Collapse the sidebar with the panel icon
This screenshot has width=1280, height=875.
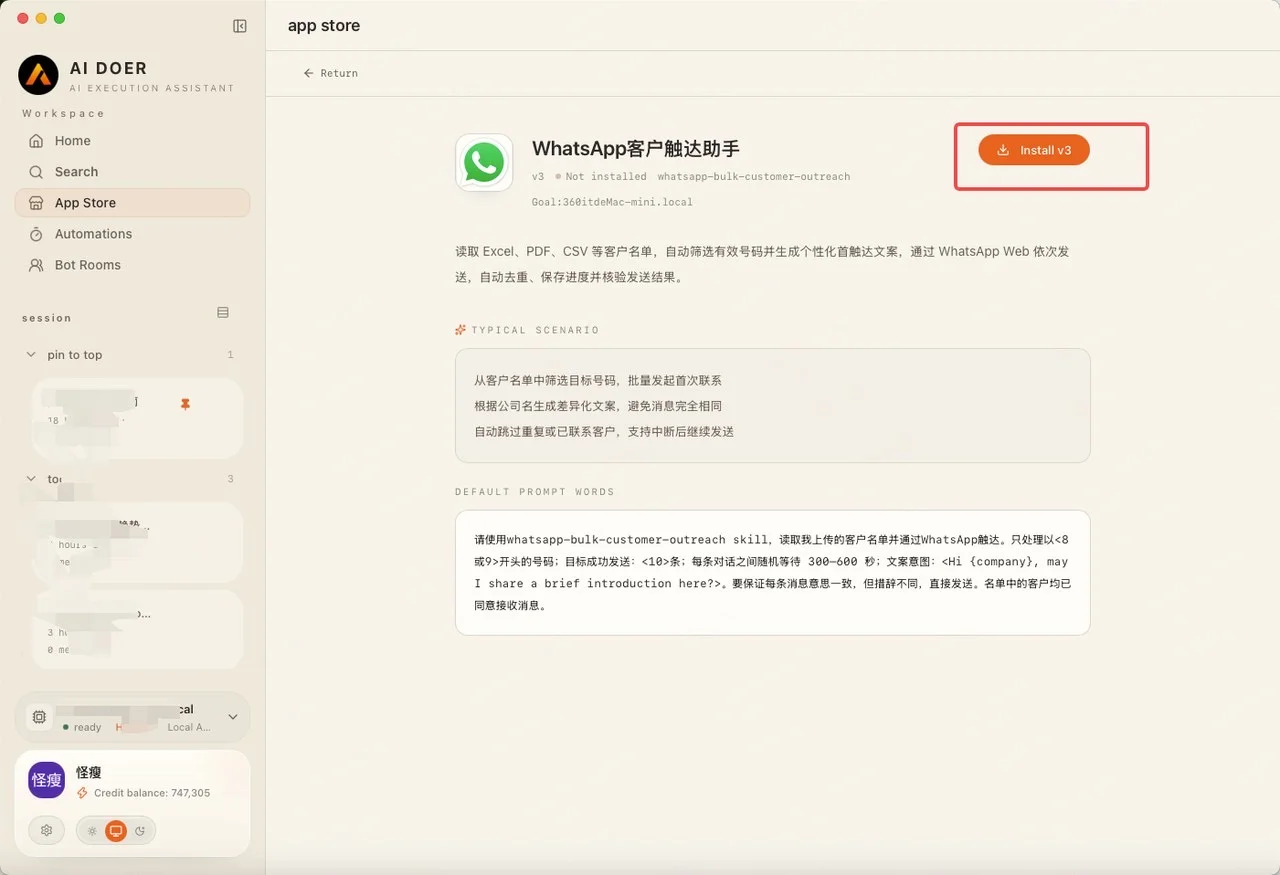click(x=240, y=26)
